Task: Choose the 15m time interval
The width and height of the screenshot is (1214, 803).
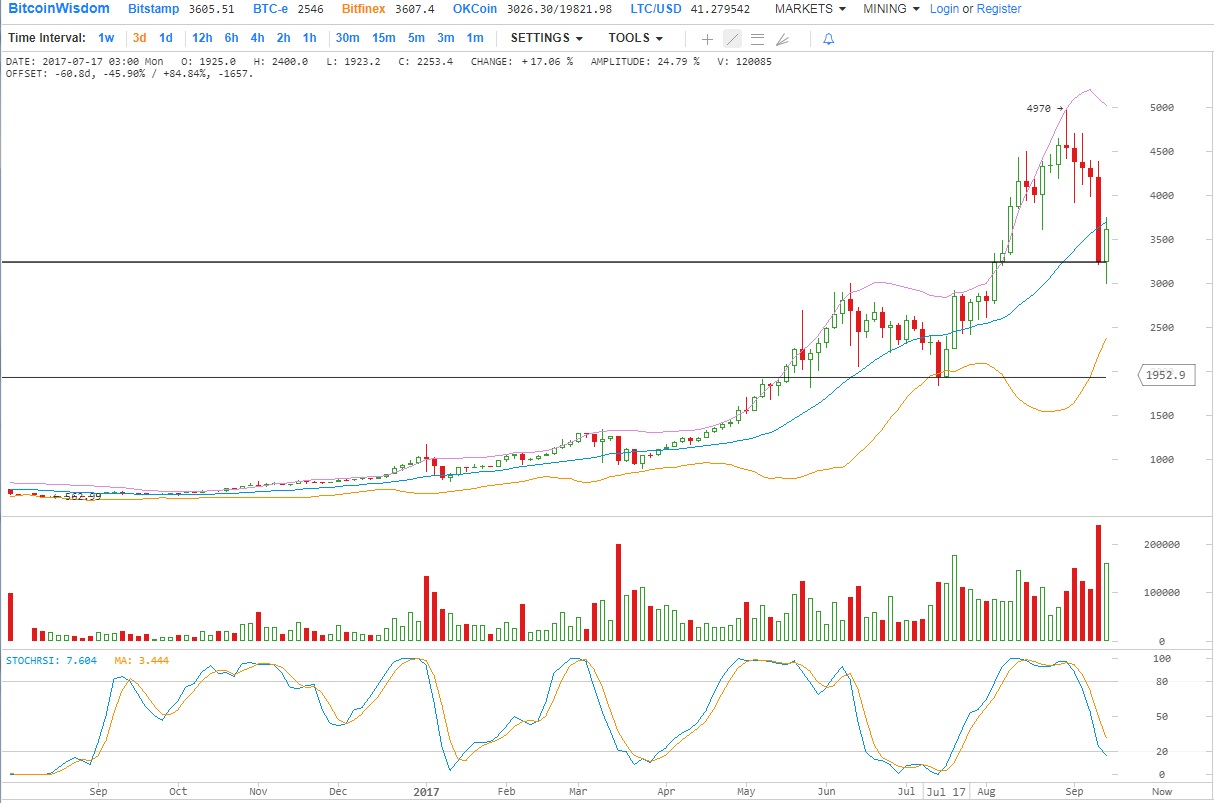Action: pyautogui.click(x=383, y=38)
